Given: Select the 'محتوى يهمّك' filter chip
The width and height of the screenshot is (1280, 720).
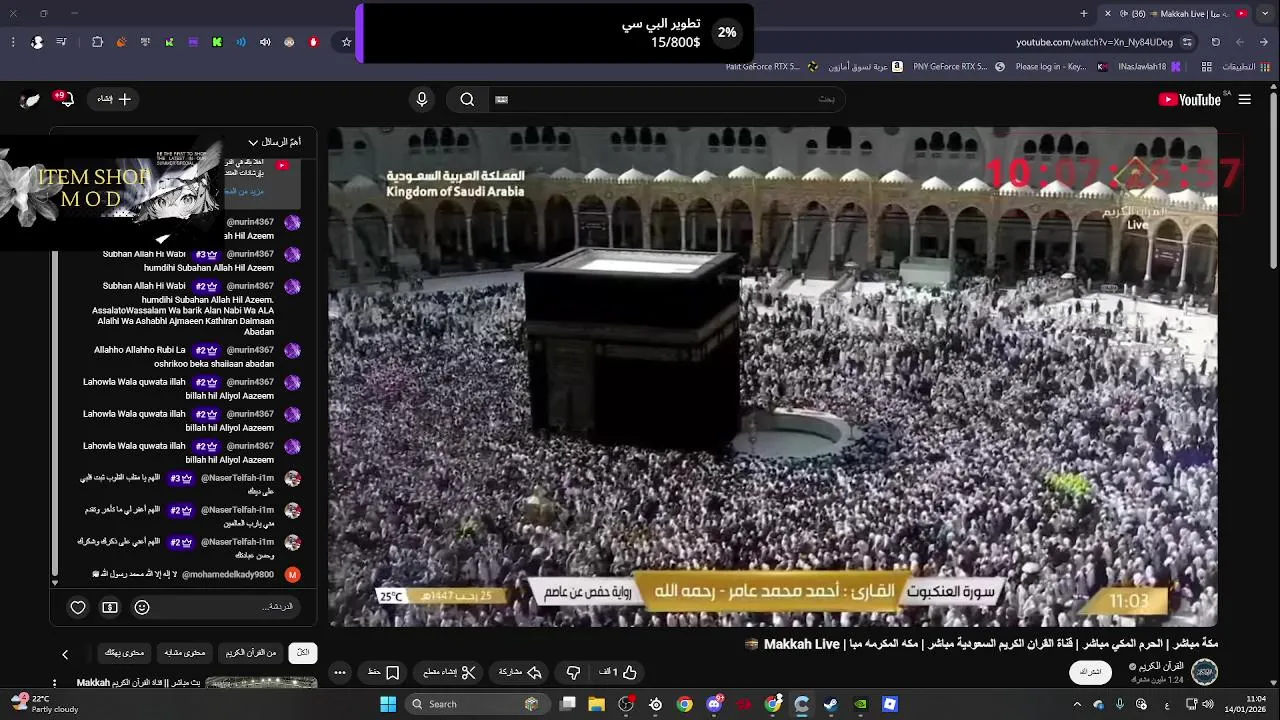Looking at the screenshot, I should [125, 652].
